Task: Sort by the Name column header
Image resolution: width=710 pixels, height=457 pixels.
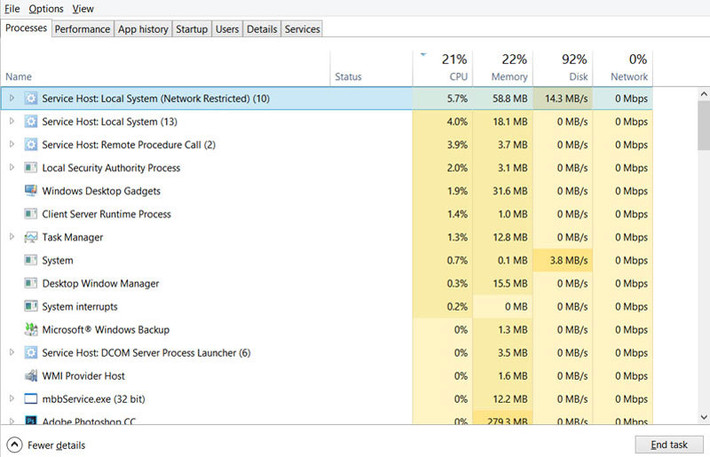Action: (x=165, y=67)
